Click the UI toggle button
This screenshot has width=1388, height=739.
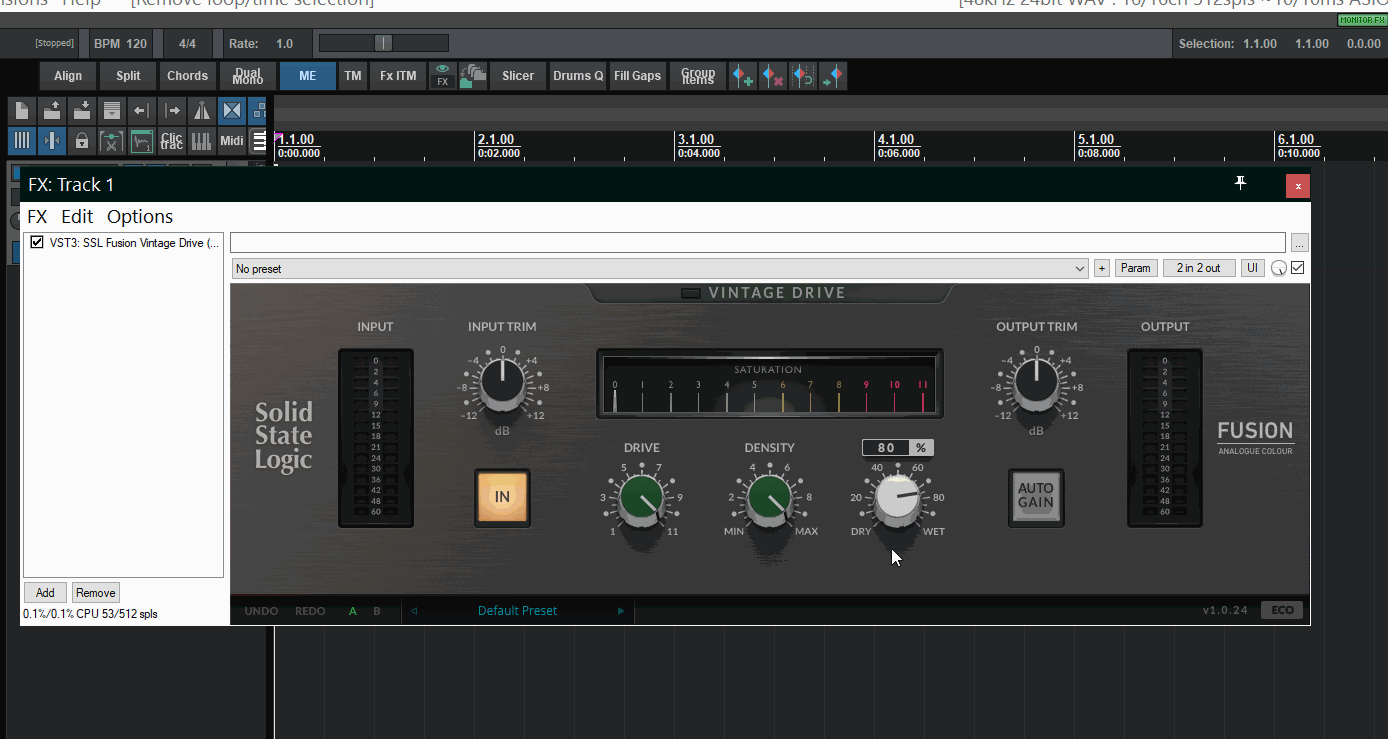1252,268
